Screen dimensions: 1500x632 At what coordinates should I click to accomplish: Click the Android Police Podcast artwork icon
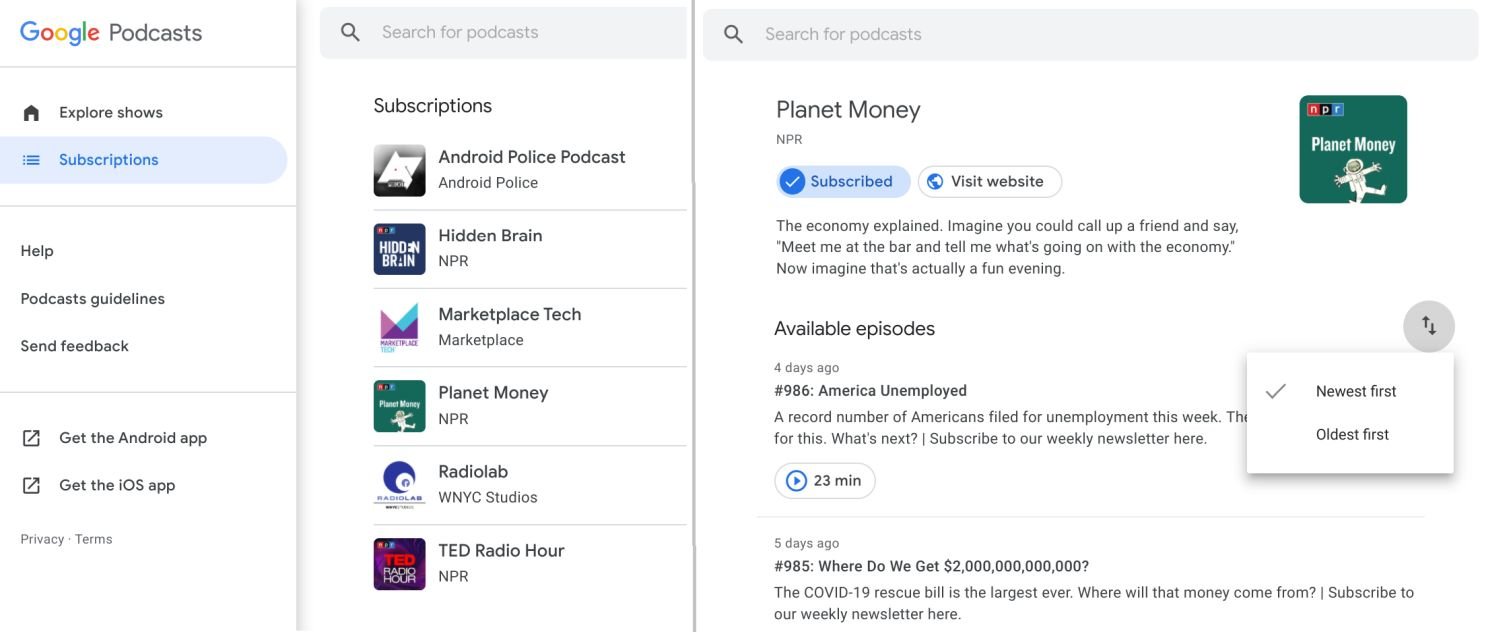pyautogui.click(x=399, y=170)
